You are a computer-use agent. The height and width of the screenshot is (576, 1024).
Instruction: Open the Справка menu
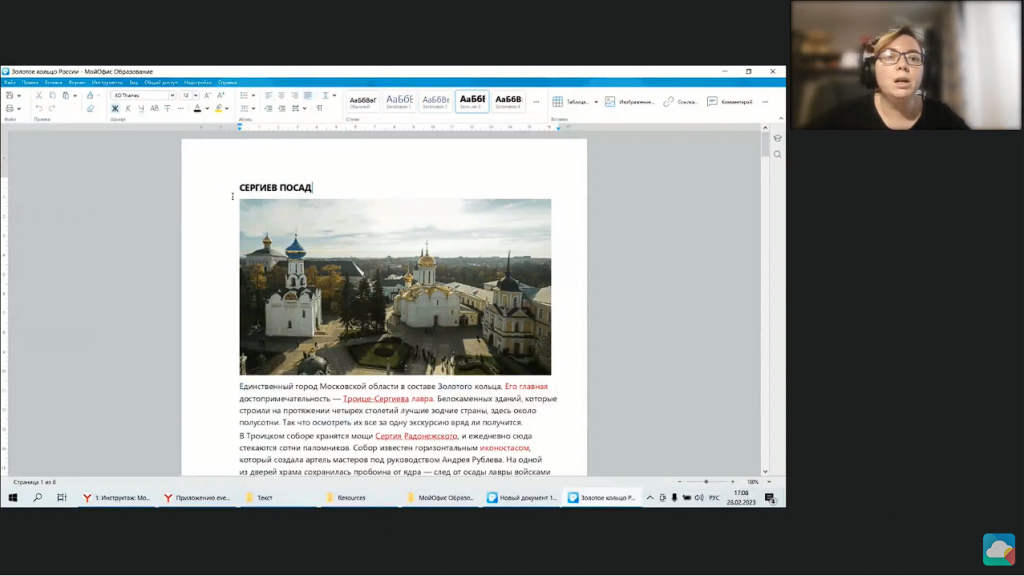(x=227, y=83)
